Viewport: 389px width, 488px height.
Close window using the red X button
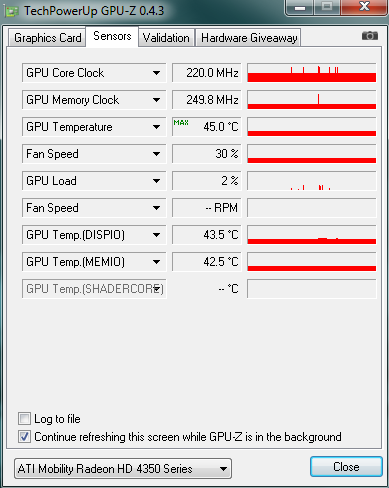pos(364,7)
